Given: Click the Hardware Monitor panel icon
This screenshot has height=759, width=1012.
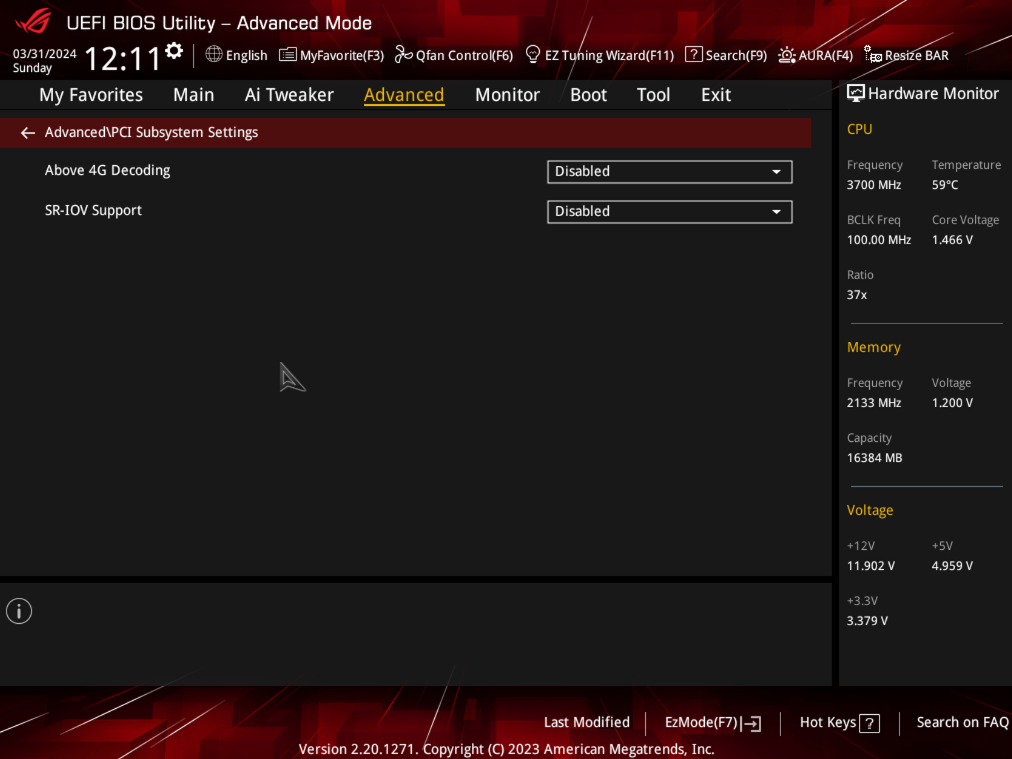Looking at the screenshot, I should click(x=856, y=92).
